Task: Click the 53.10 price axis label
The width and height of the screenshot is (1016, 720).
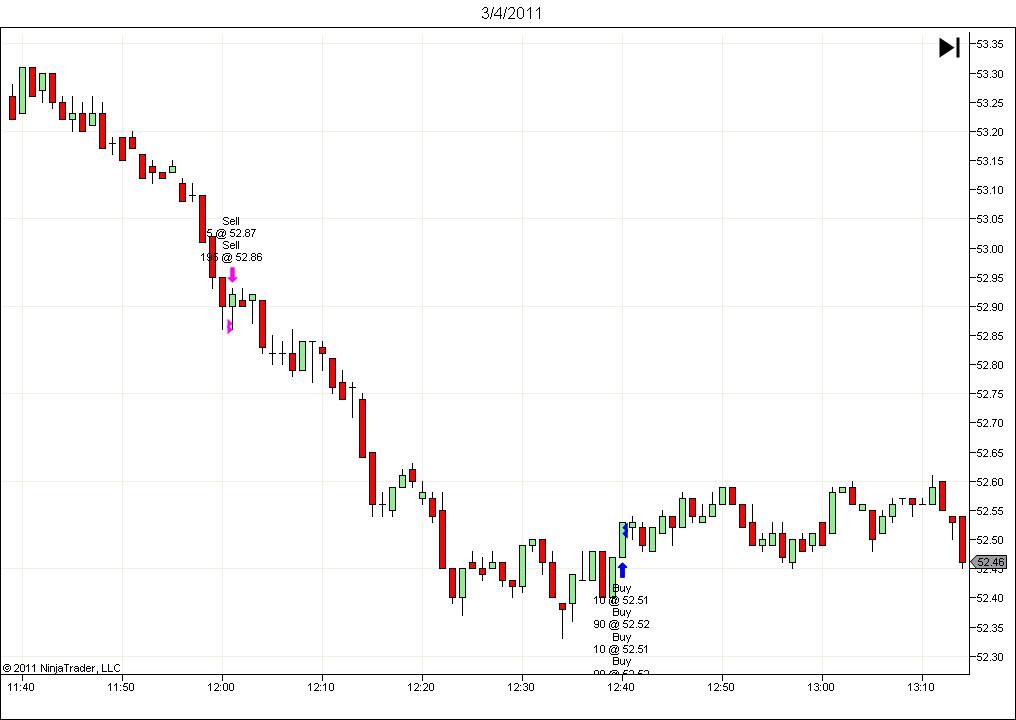Action: (x=989, y=190)
